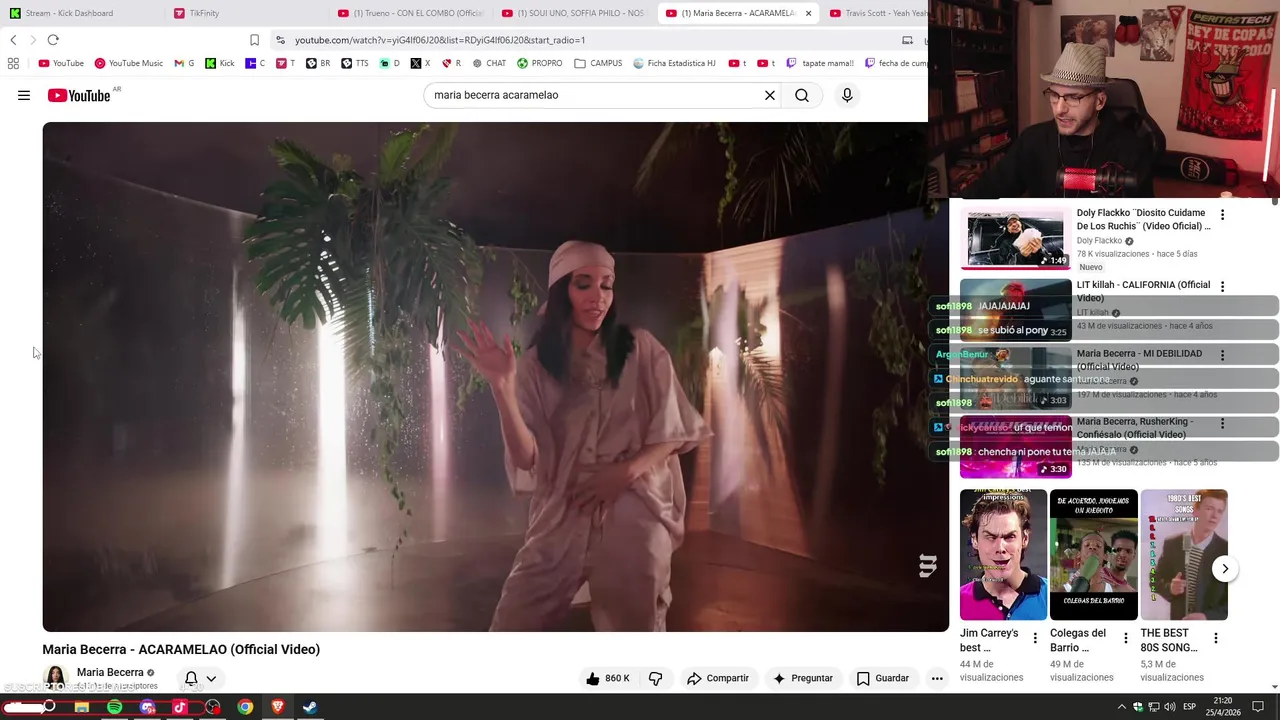Click the Compartir share button
The height and width of the screenshot is (720, 1280).
point(717,678)
